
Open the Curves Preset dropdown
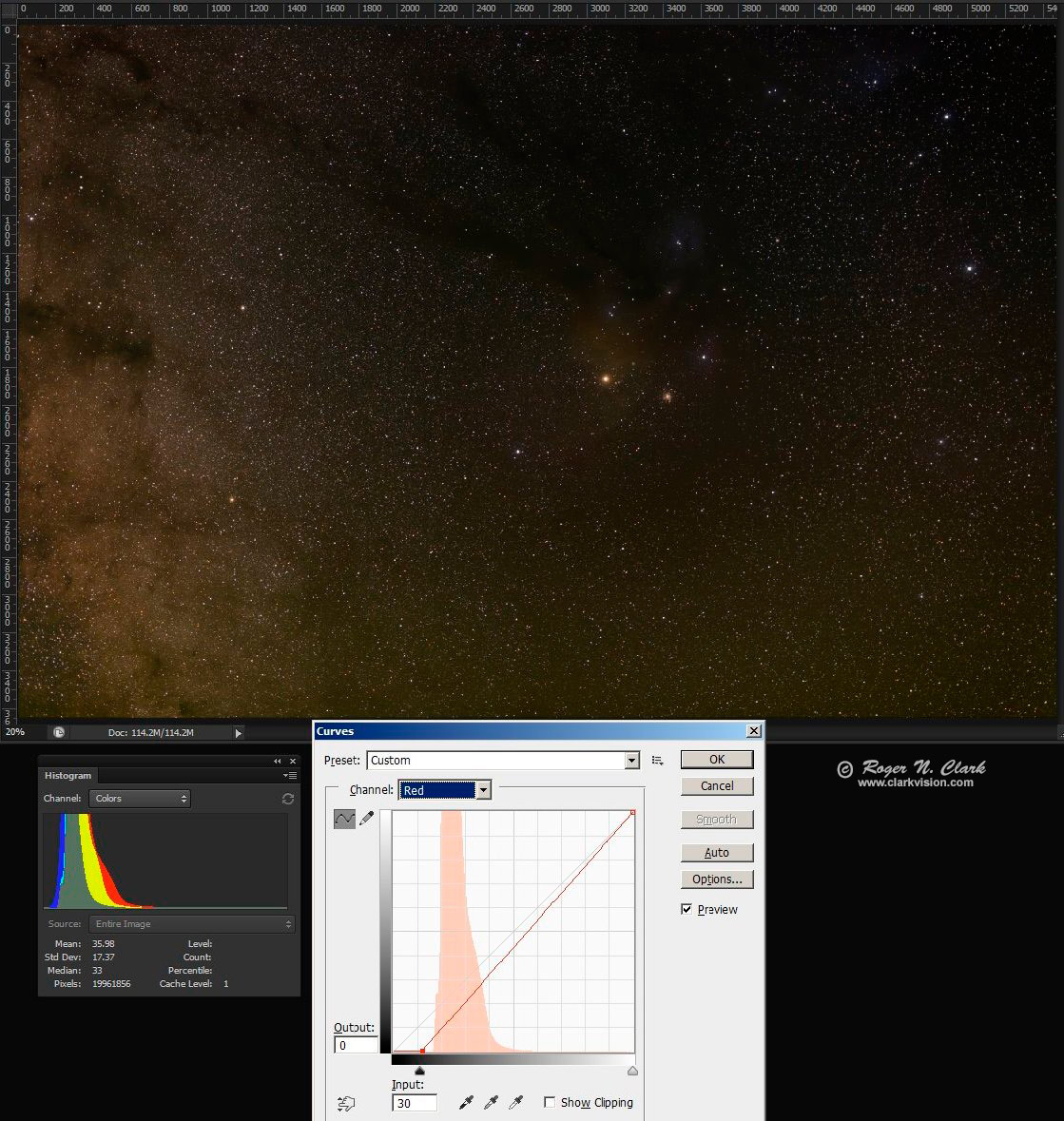click(x=631, y=761)
